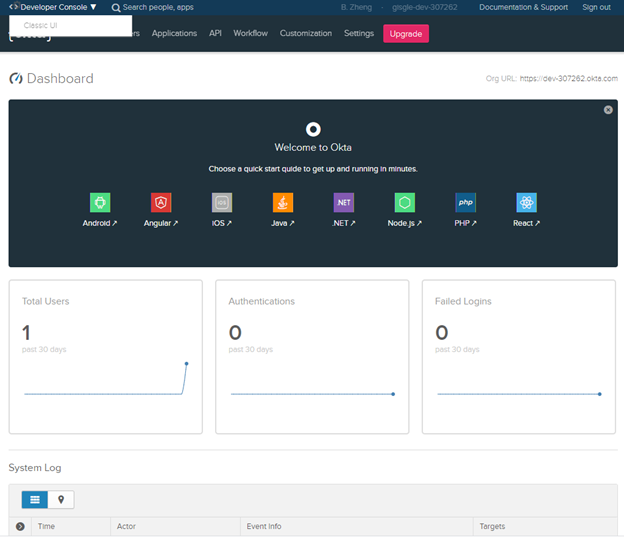Image resolution: width=624 pixels, height=543 pixels.
Task: Click the Total Users chart endpoint
Action: click(186, 364)
